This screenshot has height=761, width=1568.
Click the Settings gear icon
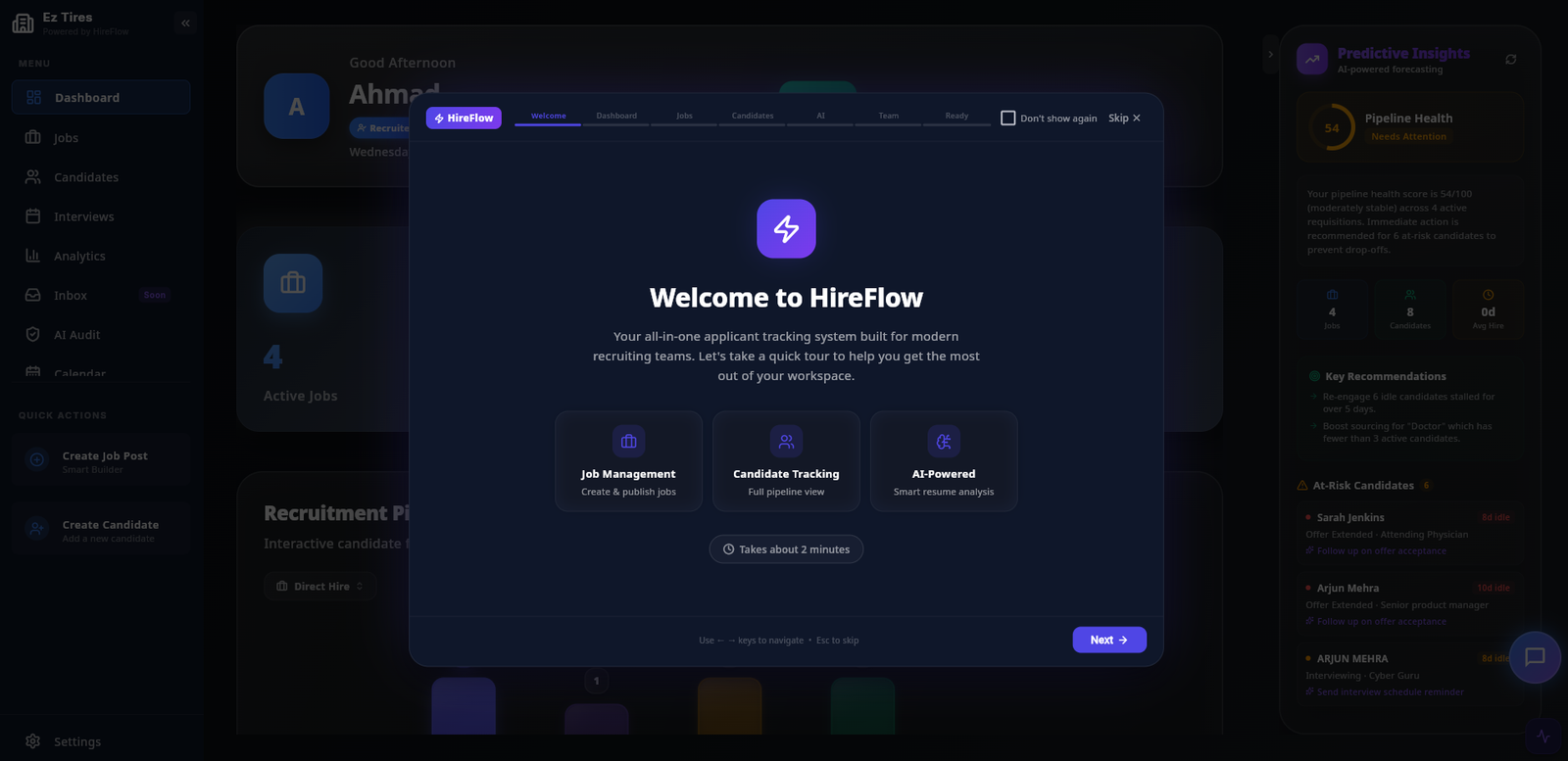tap(33, 741)
